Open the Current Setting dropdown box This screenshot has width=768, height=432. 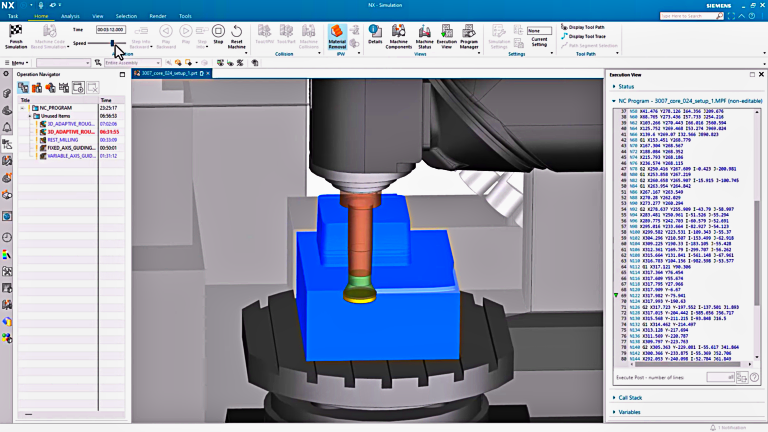pyautogui.click(x=539, y=30)
